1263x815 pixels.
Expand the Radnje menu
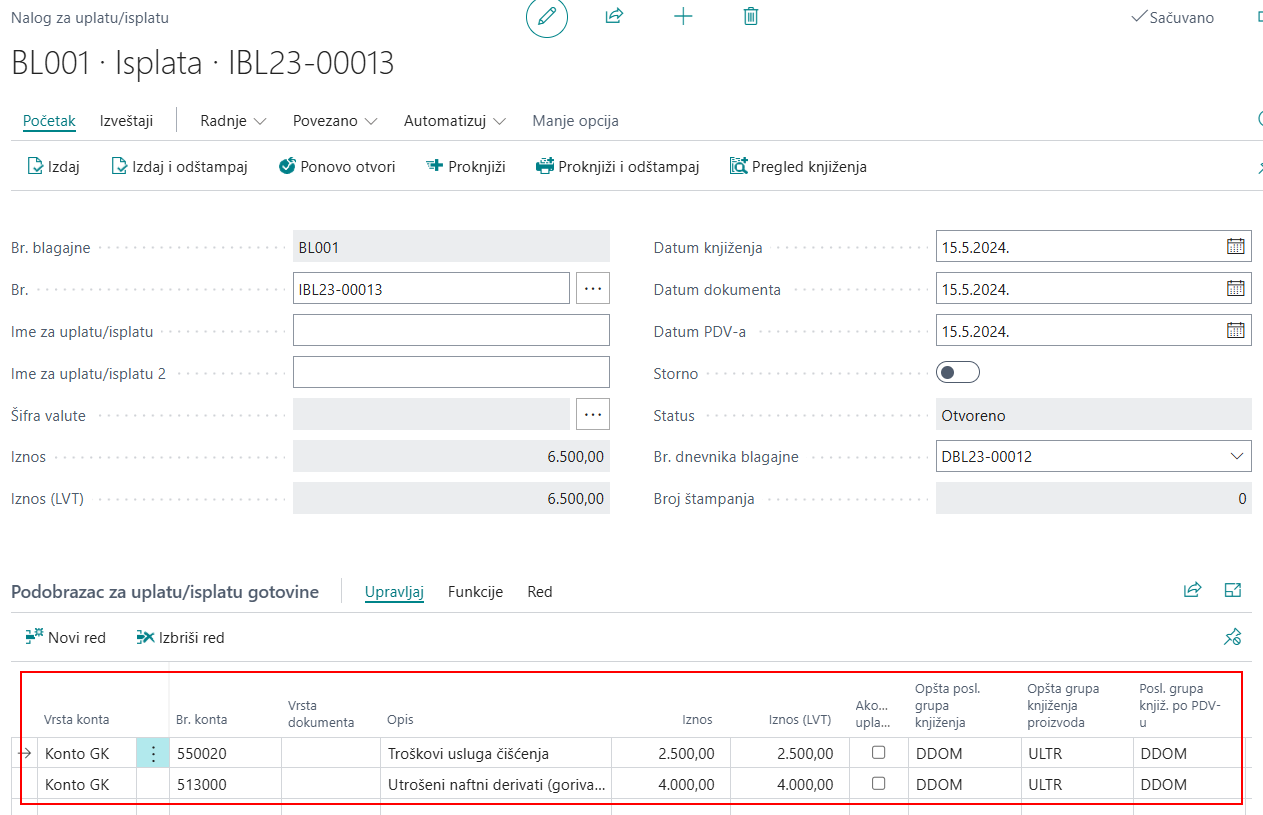coord(233,121)
